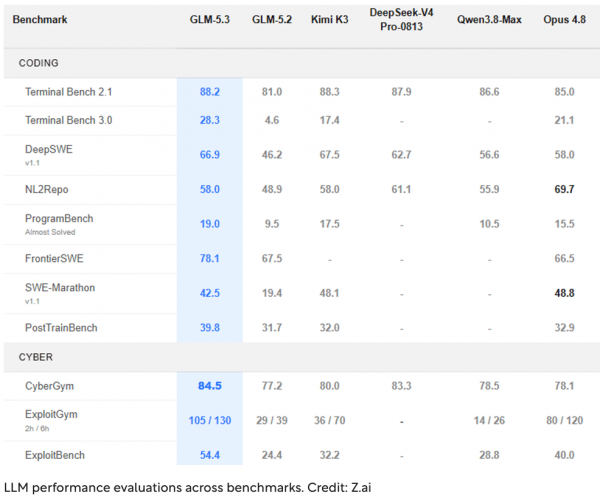Viewport: 600px width, 504px height.
Task: Select the 61.1 DeepSeek score
Action: point(401,189)
